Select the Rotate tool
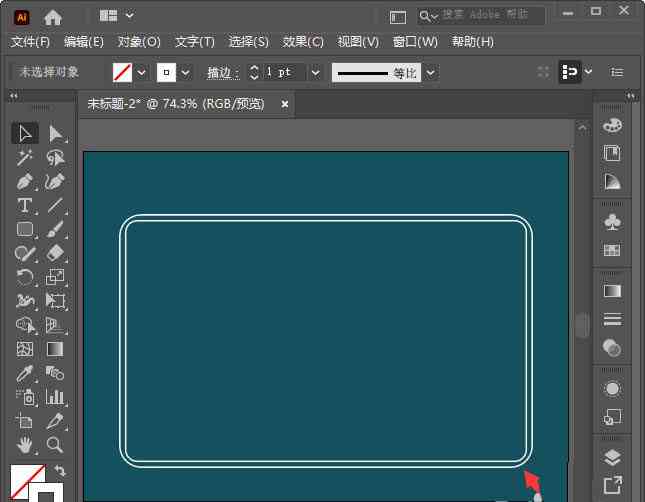645x502 pixels. pyautogui.click(x=25, y=277)
